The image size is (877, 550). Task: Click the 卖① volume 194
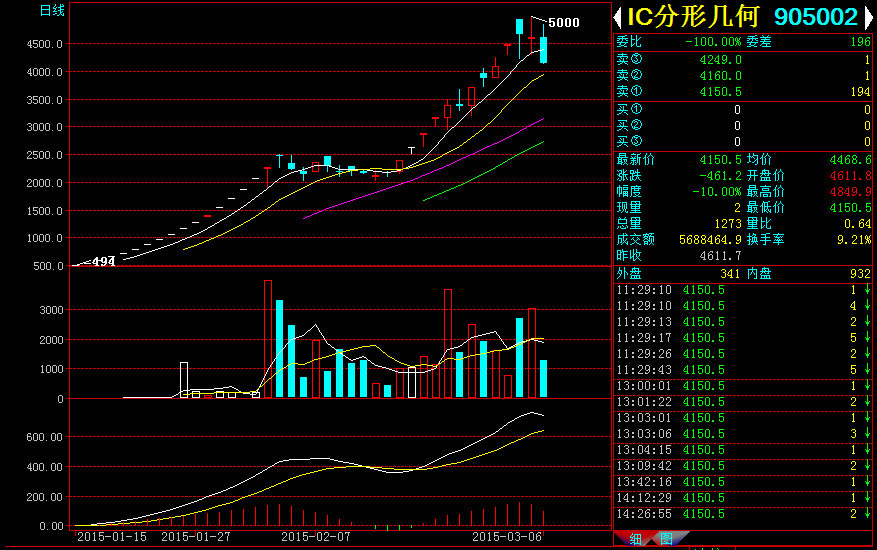coord(860,92)
